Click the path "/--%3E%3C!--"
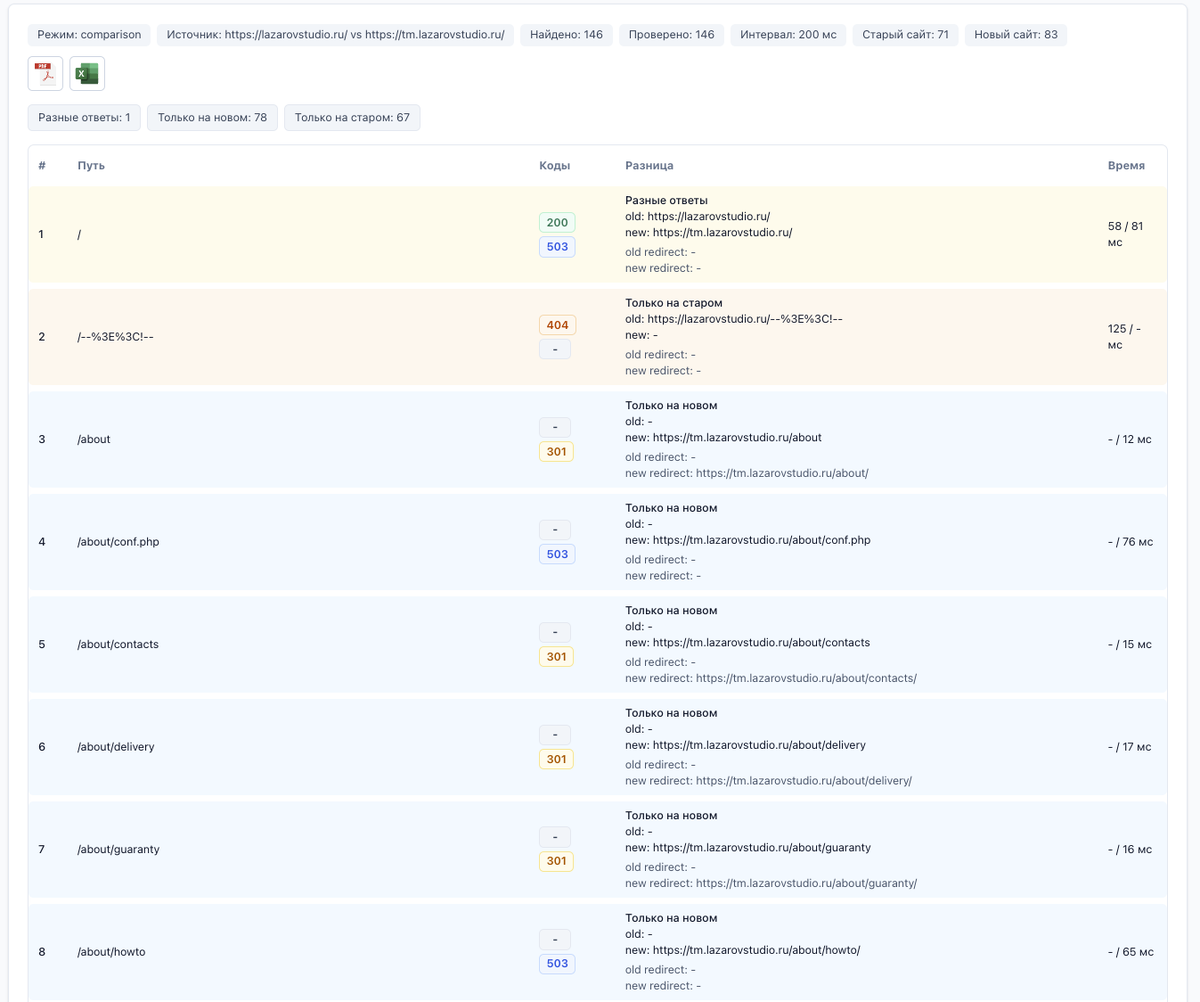 [115, 337]
